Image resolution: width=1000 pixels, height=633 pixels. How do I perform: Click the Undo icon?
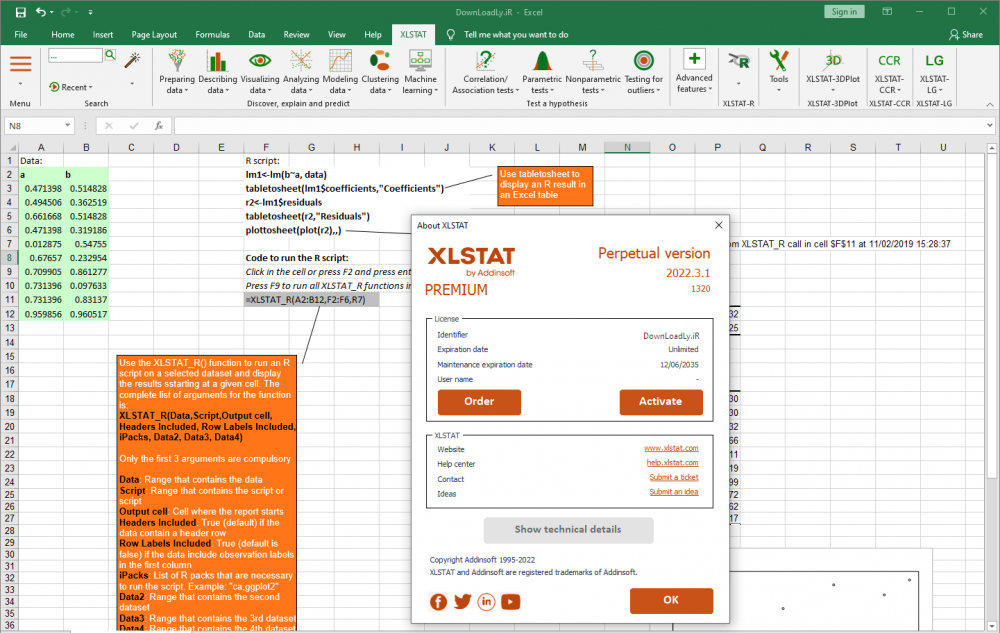click(x=41, y=12)
